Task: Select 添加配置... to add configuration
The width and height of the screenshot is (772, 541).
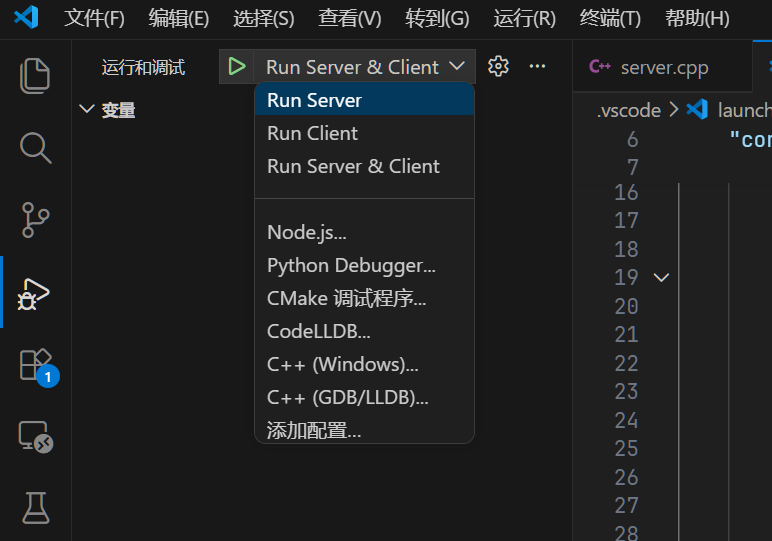Action: (364, 430)
